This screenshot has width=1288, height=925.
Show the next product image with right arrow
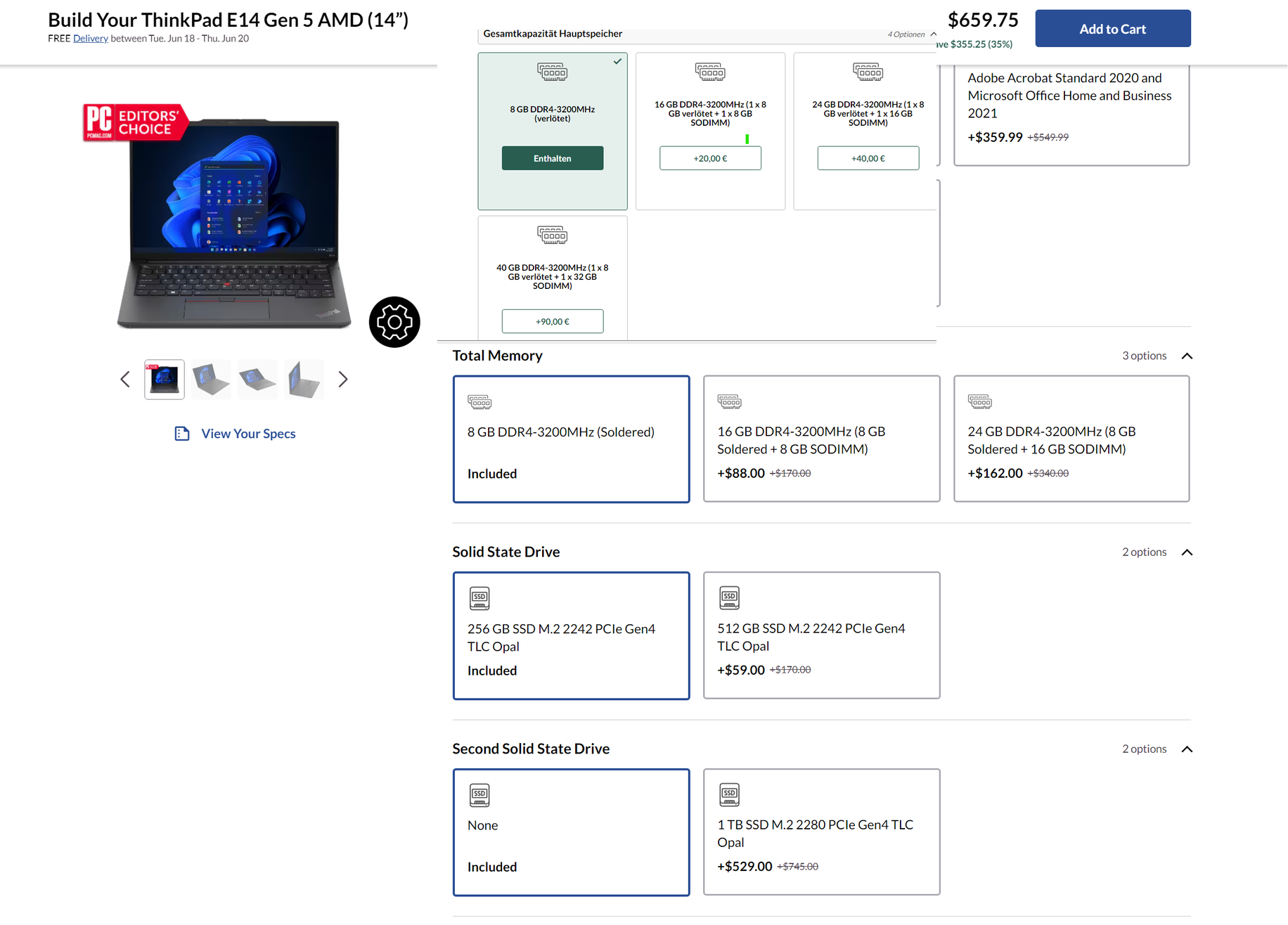click(x=343, y=380)
